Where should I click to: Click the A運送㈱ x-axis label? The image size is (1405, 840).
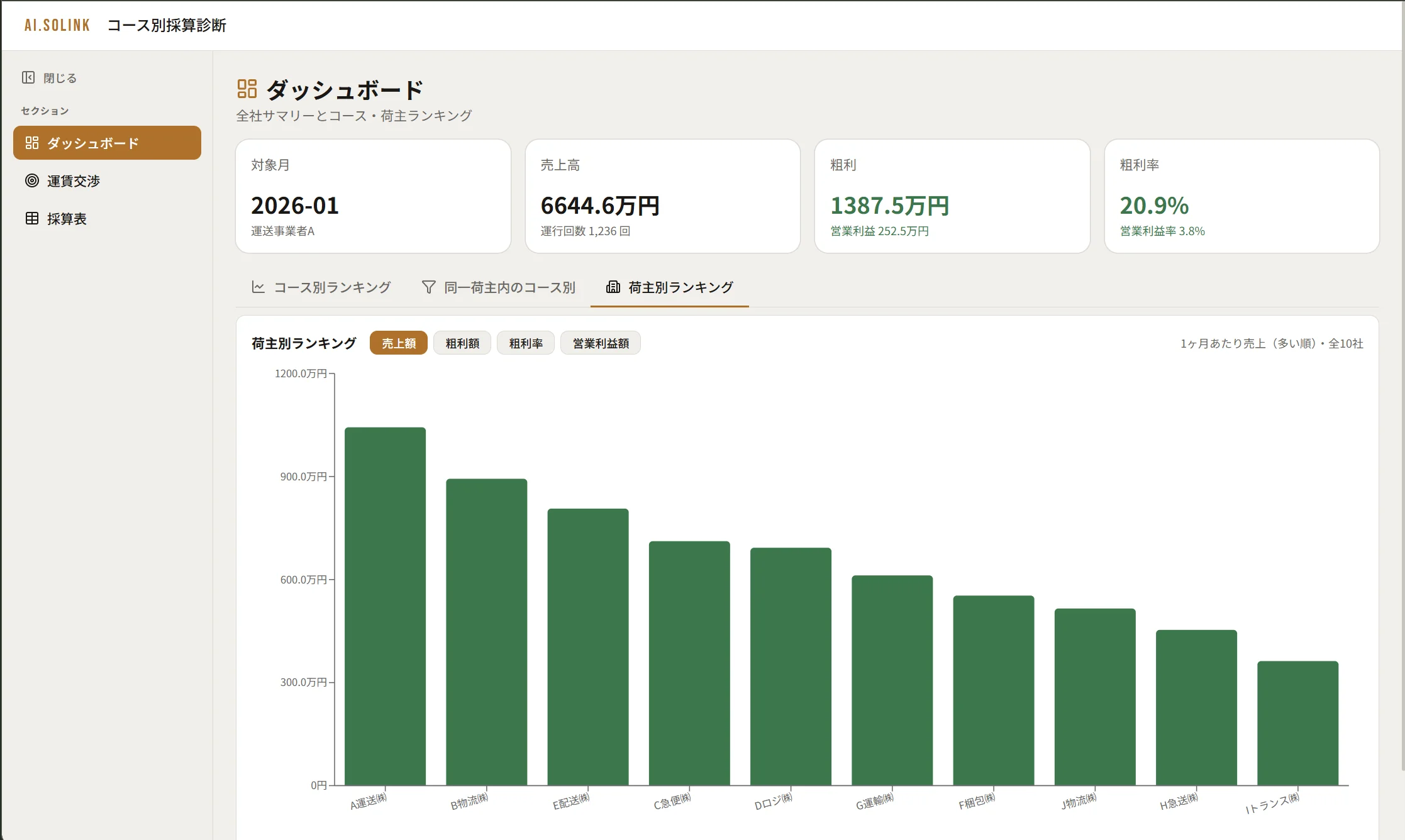(369, 801)
